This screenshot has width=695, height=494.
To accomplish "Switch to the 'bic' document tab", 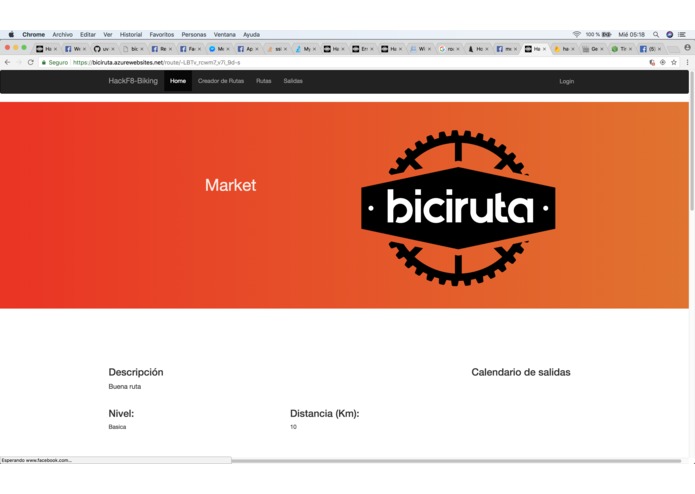I will pos(131,49).
